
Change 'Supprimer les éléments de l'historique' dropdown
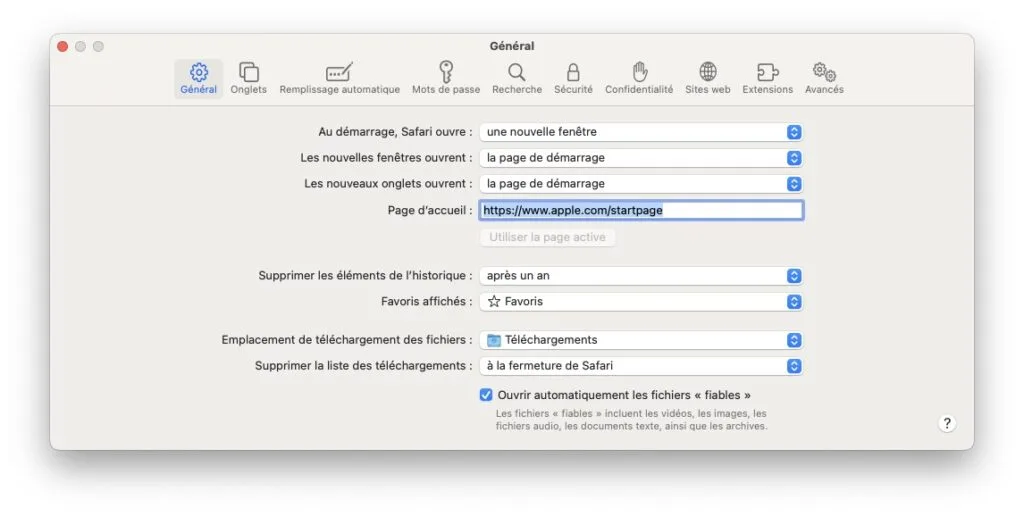click(x=641, y=276)
